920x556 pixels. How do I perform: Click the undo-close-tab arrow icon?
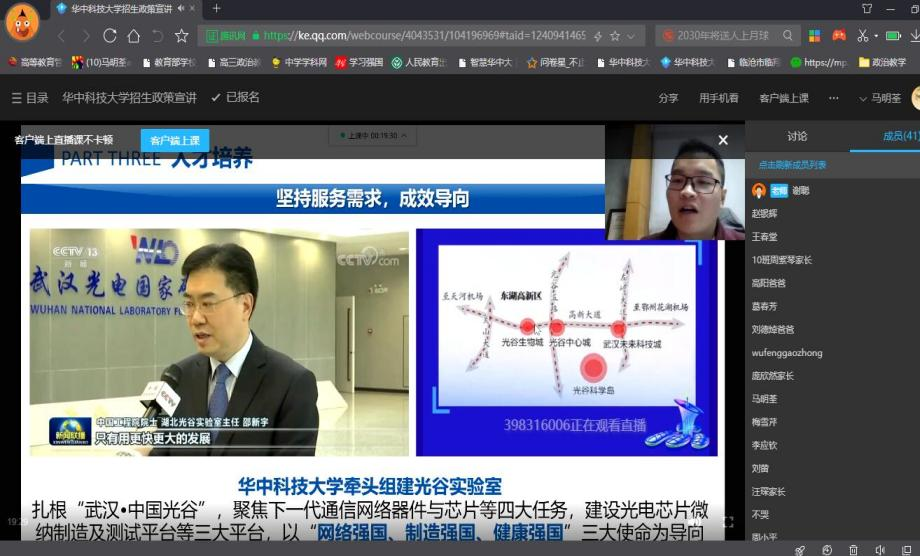[x=157, y=36]
